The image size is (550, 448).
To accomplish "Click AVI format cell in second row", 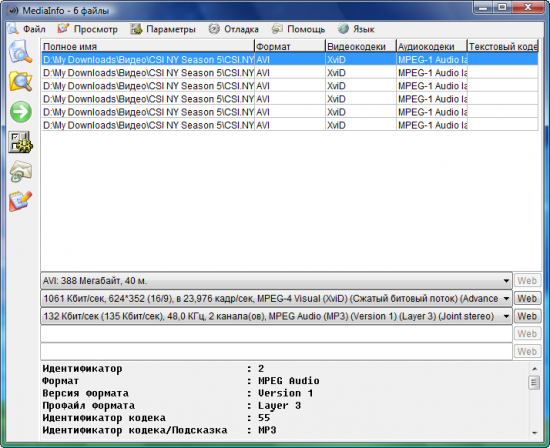I will coord(290,73).
